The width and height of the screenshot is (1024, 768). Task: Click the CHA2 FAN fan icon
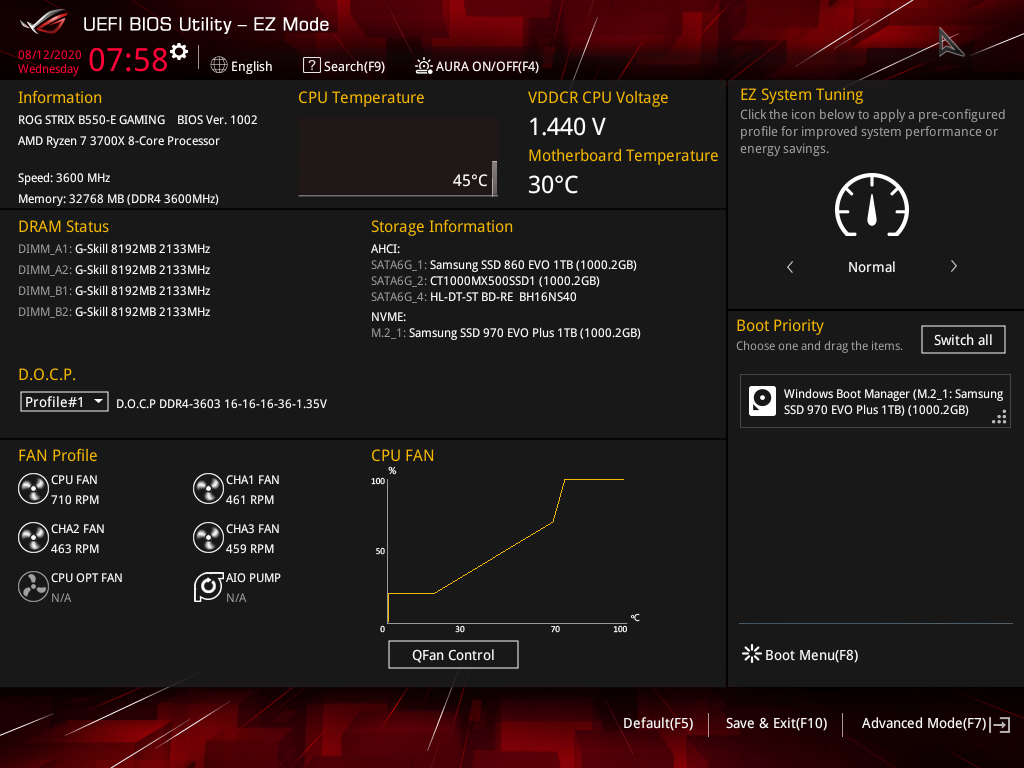click(x=33, y=538)
